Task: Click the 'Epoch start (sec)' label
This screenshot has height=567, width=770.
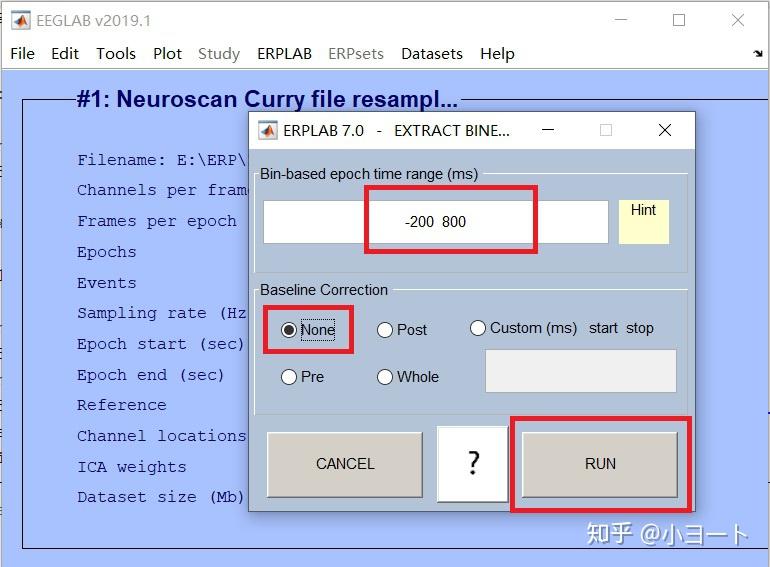Action: tap(161, 344)
